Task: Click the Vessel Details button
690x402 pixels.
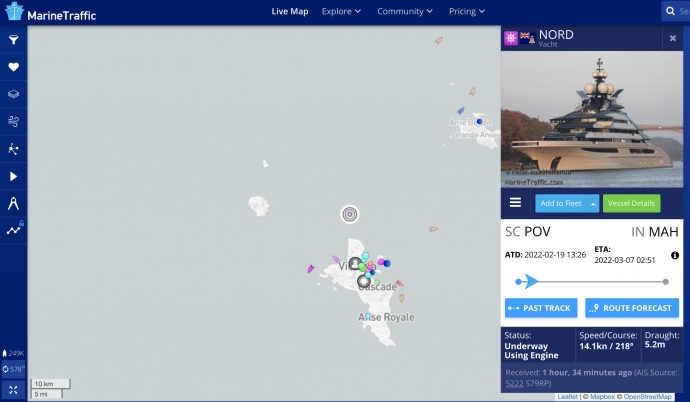Action: [631, 203]
